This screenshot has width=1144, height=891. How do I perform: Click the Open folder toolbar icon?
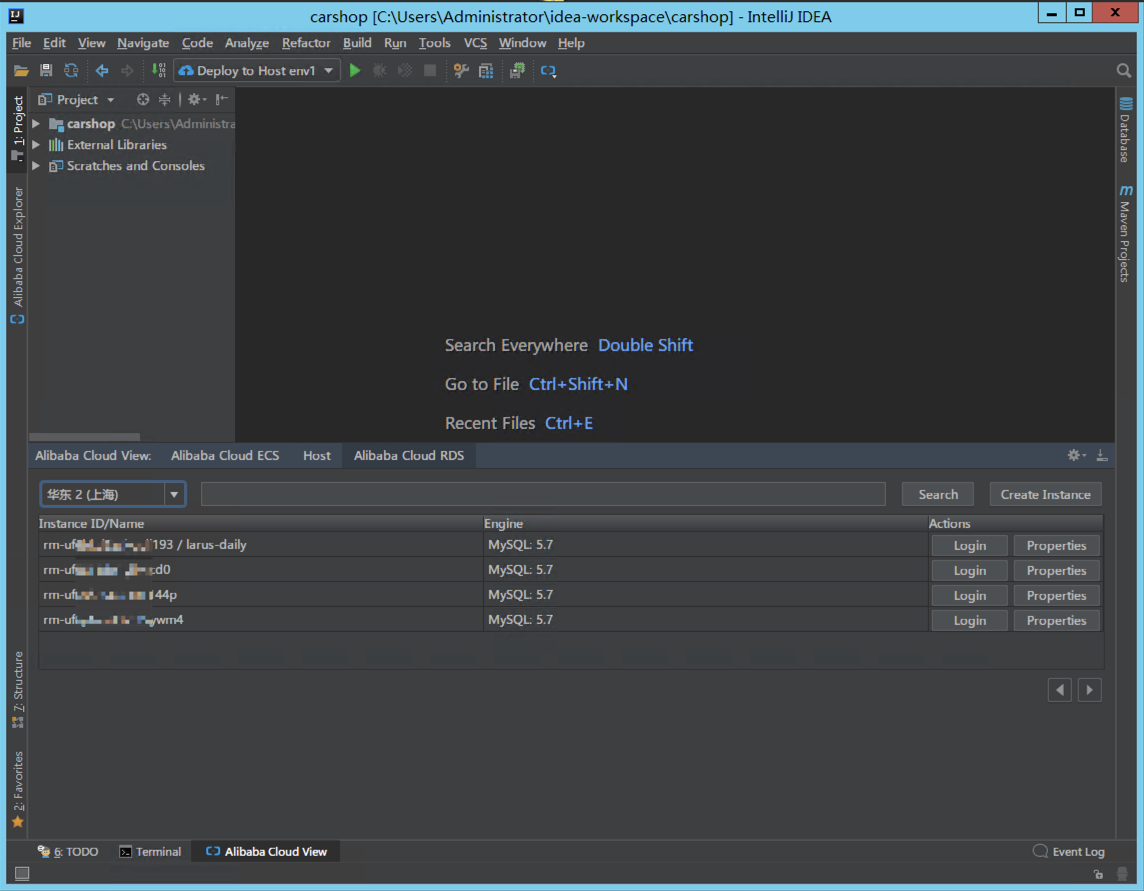21,71
